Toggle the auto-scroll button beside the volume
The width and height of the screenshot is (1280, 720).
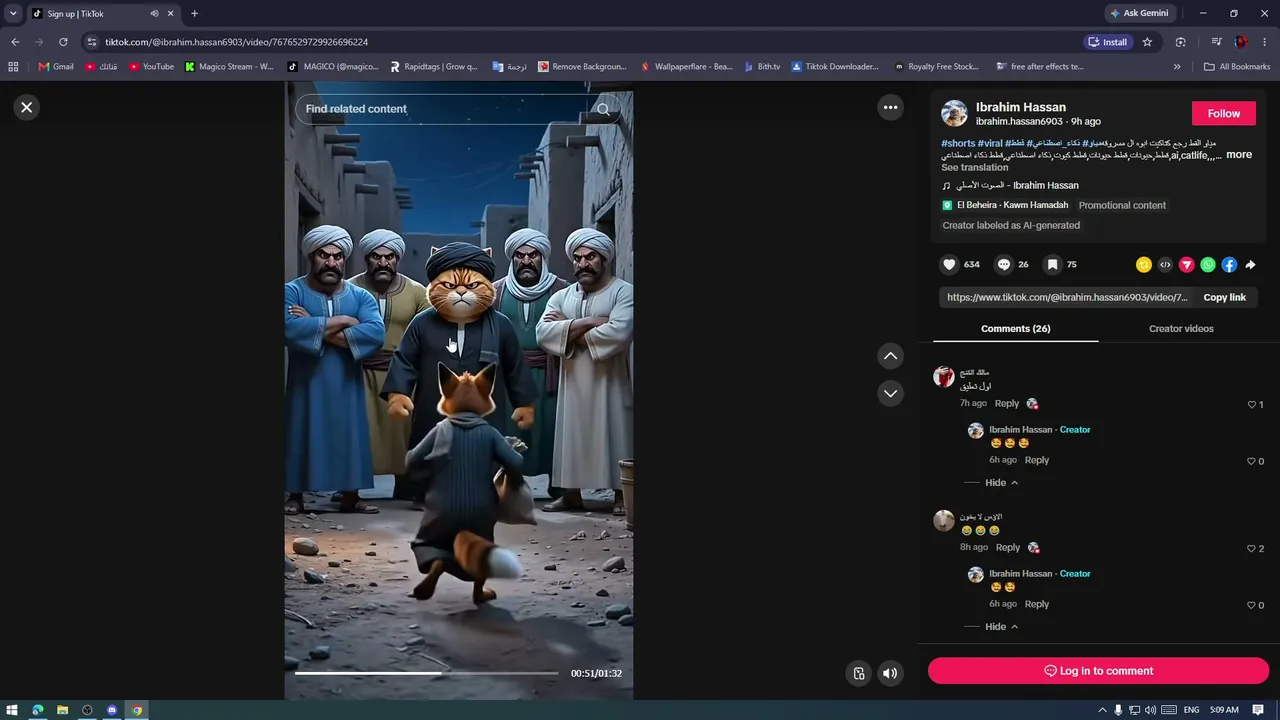(x=858, y=673)
